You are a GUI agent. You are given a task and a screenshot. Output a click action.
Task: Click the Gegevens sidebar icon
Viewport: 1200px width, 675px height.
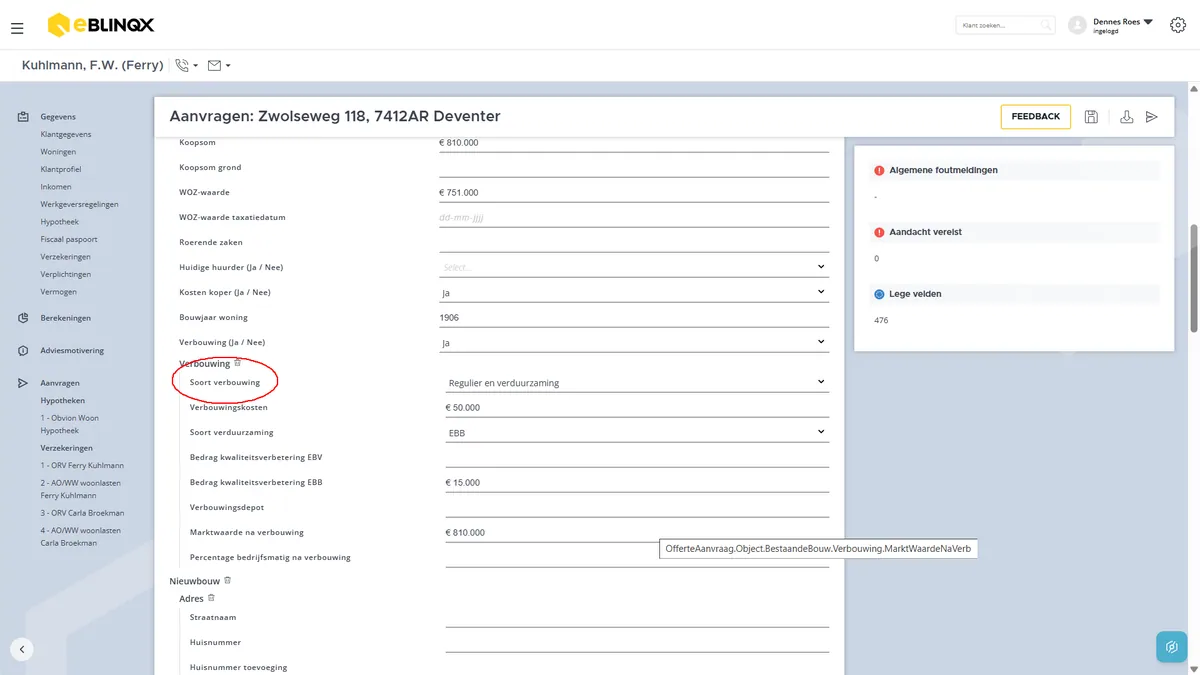pos(23,117)
